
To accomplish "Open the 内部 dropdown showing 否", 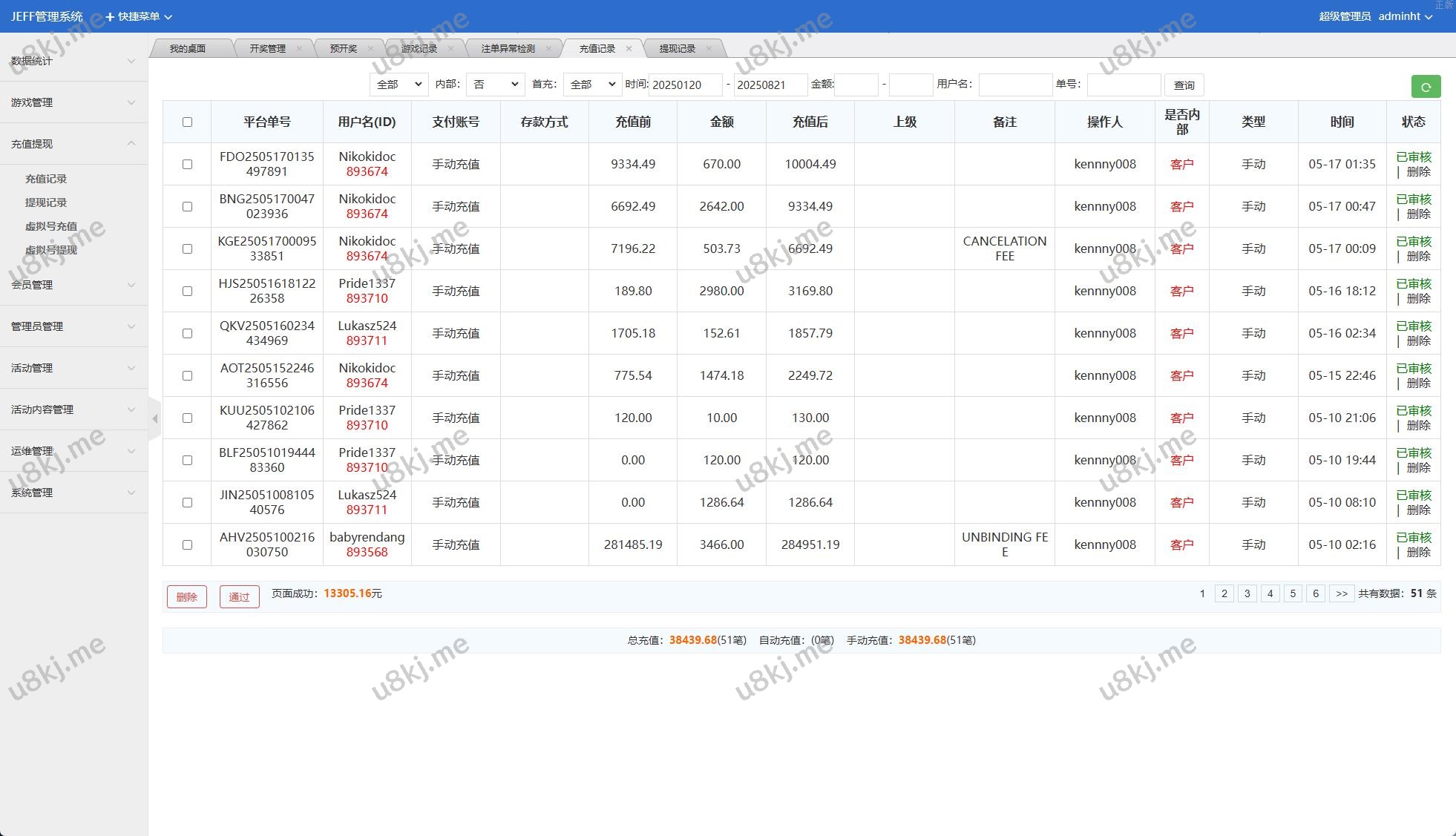I will [x=495, y=85].
